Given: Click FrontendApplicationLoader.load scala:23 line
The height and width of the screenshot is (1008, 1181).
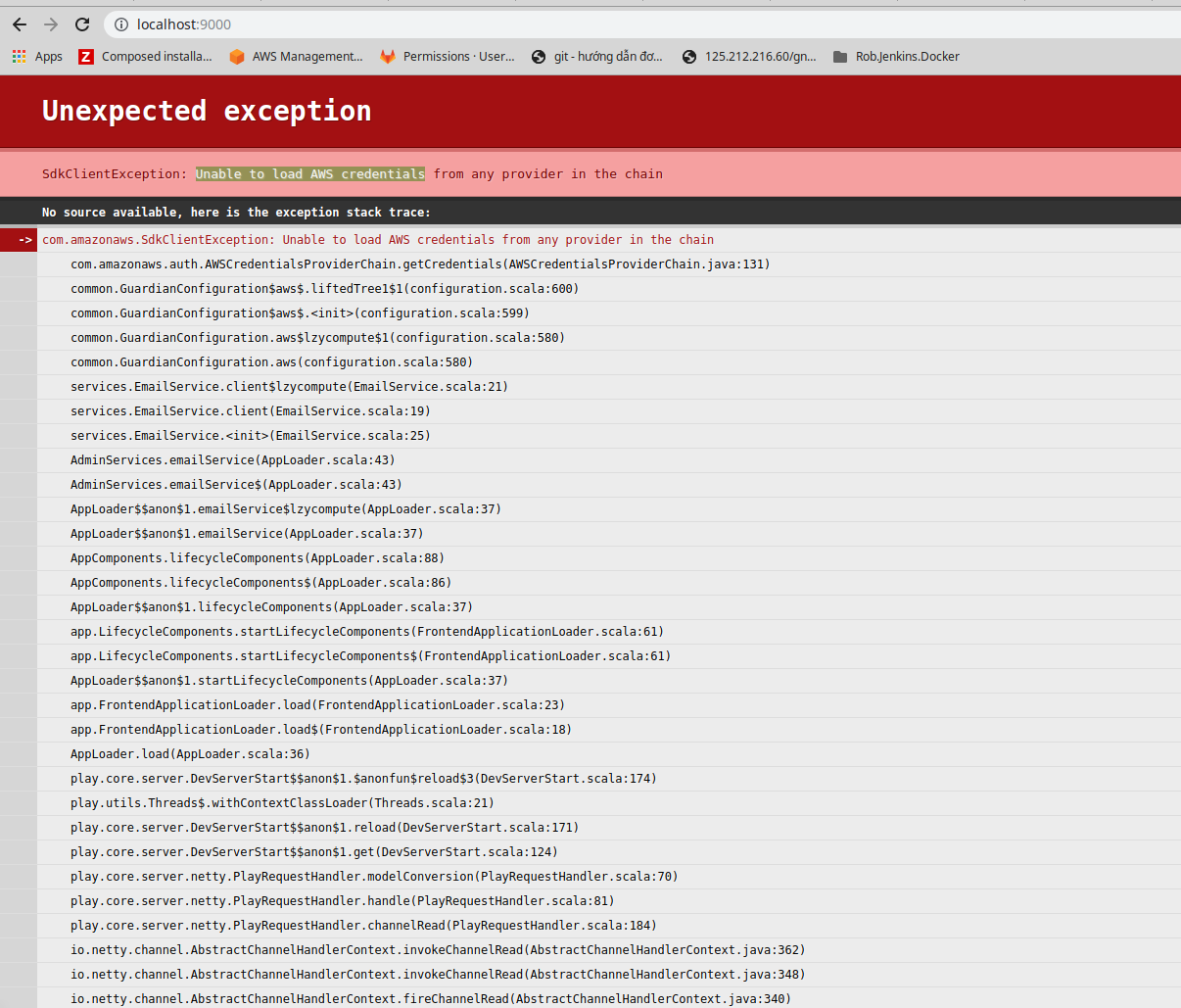Looking at the screenshot, I should [x=317, y=705].
